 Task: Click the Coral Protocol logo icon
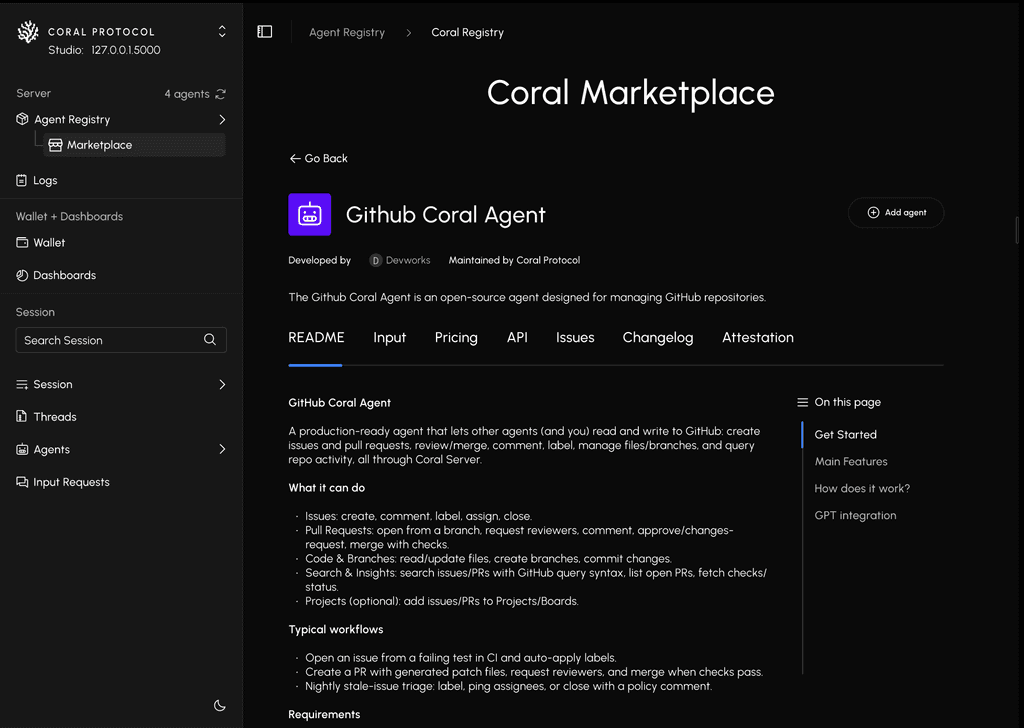pos(27,30)
